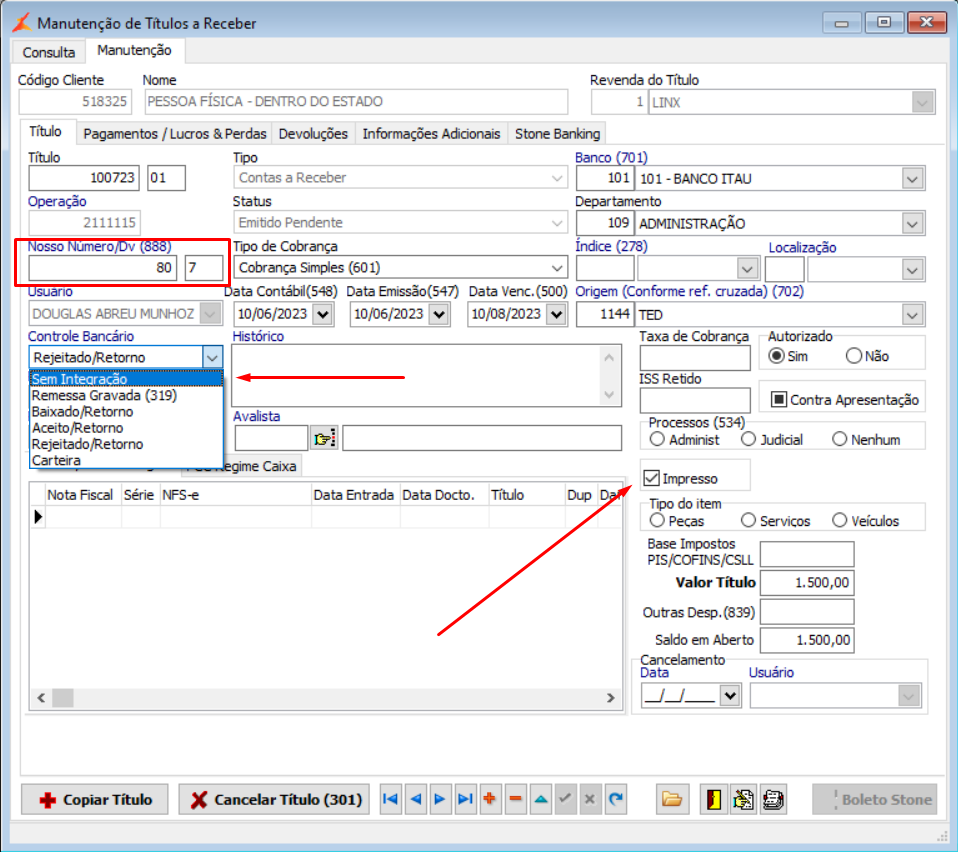Click the exit door icon in bottom toolbar
Image resolution: width=958 pixels, height=852 pixels.
click(x=713, y=799)
